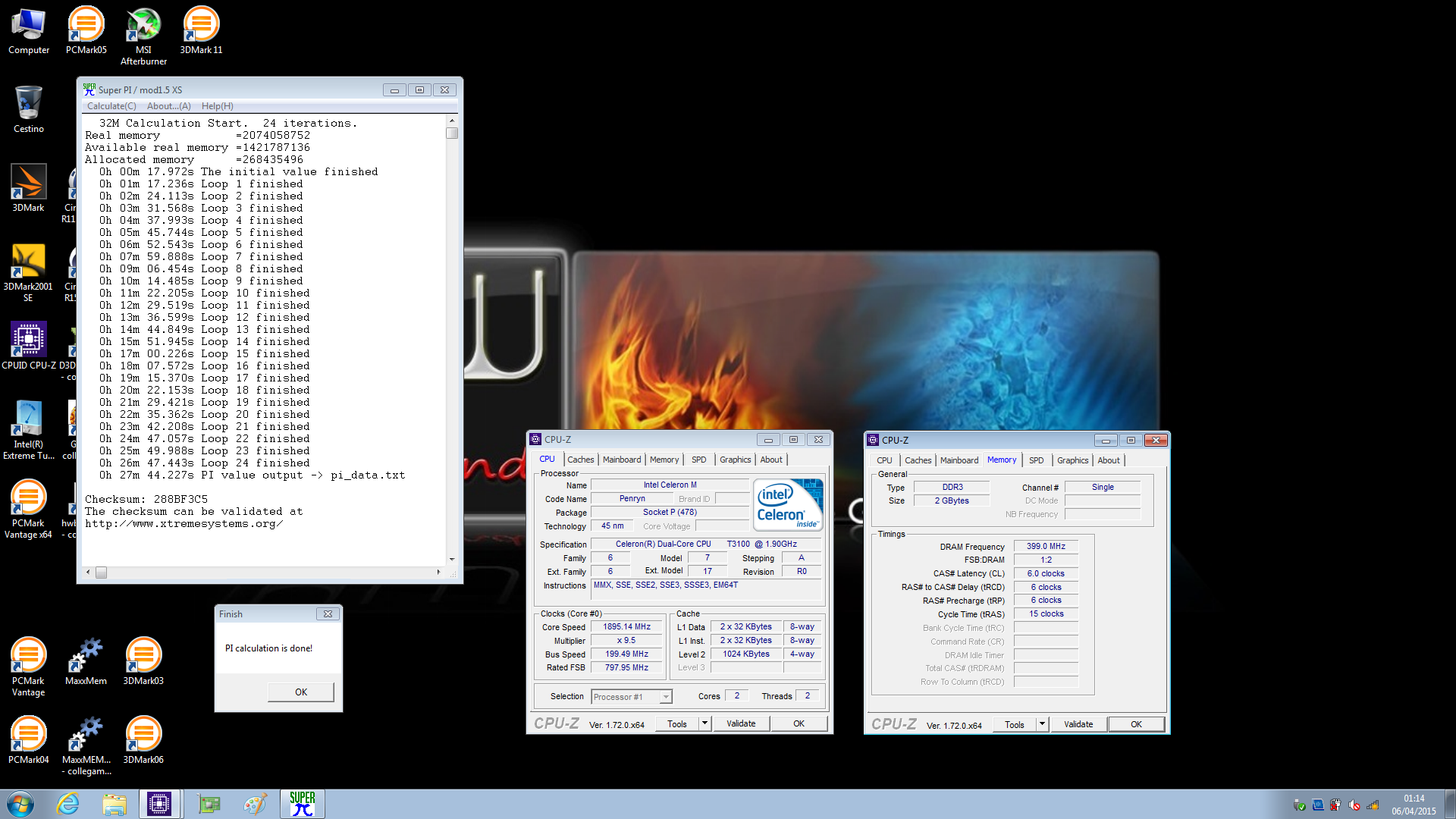The image size is (1456, 819).
Task: Click Tools button in left CPU-Z
Action: [x=677, y=723]
